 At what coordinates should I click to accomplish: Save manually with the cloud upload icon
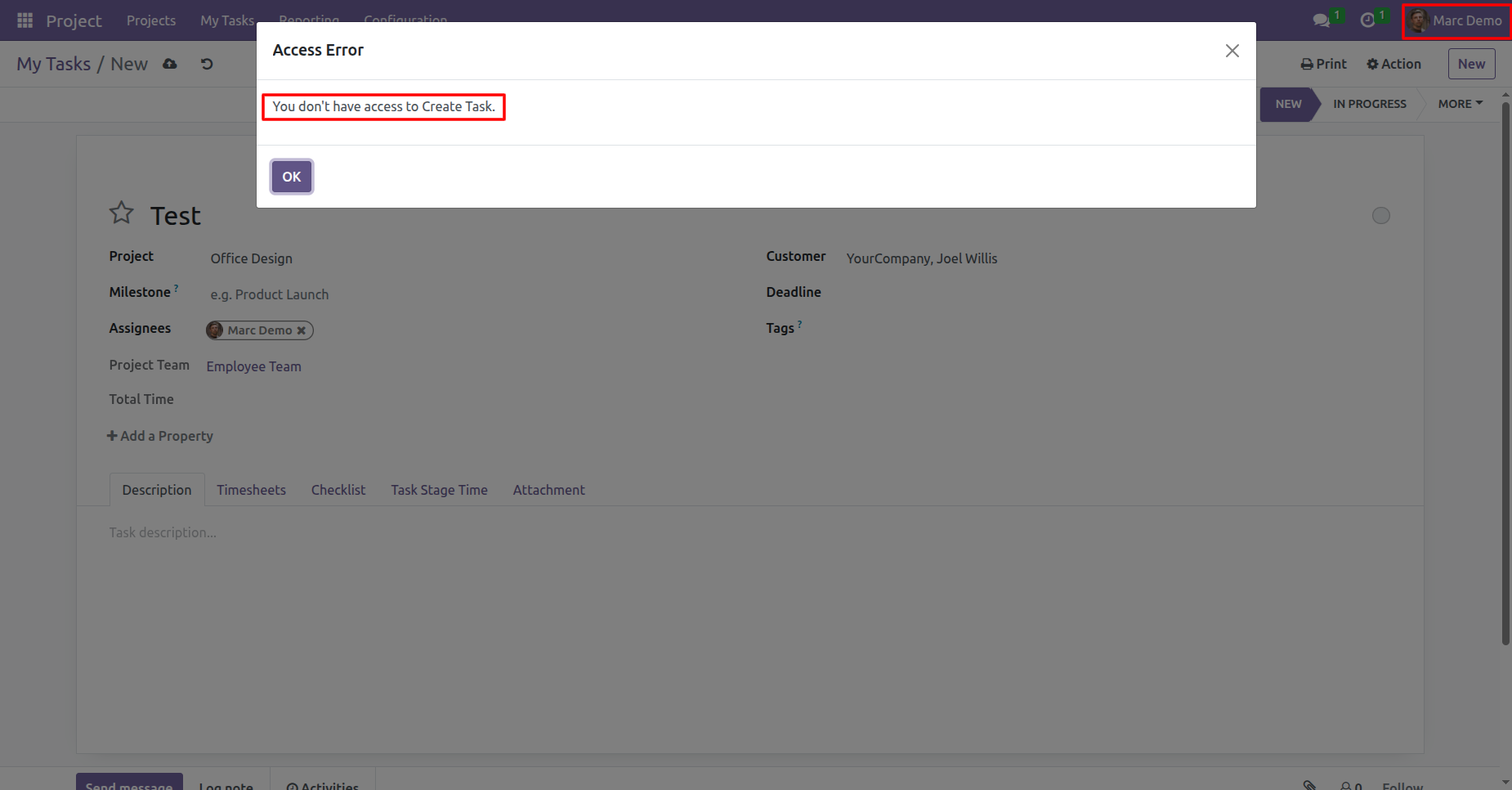[170, 64]
